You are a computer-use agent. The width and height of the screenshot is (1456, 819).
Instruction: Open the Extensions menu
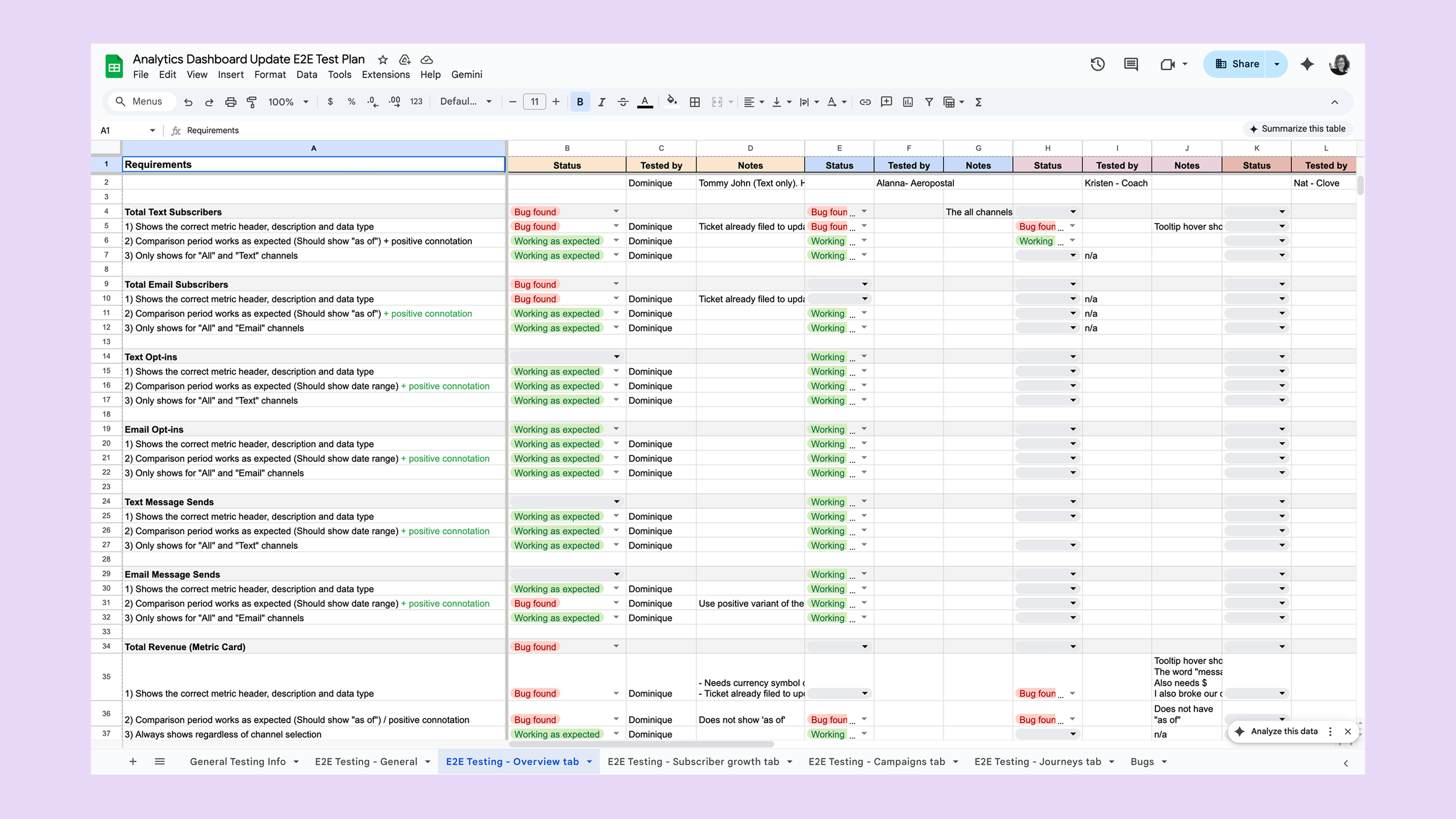[x=385, y=75]
